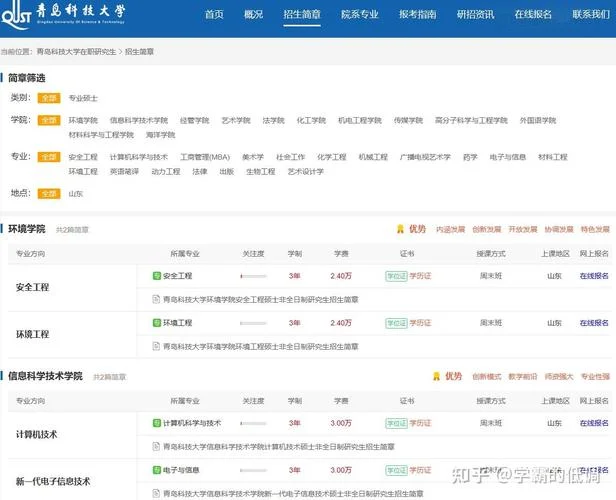Screen dimensions: 616x500
Task: Click document icon before 环境工程硕士 brochure link
Action: [156, 346]
